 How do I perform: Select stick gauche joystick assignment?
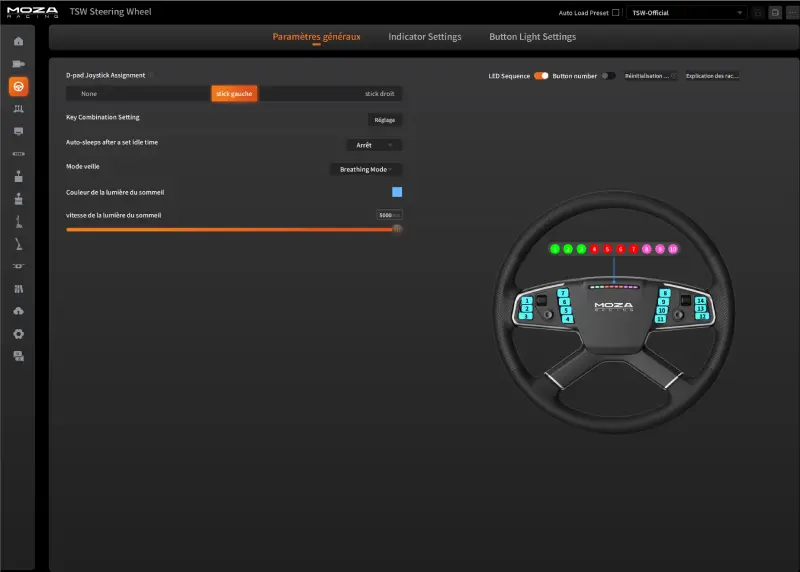[234, 93]
